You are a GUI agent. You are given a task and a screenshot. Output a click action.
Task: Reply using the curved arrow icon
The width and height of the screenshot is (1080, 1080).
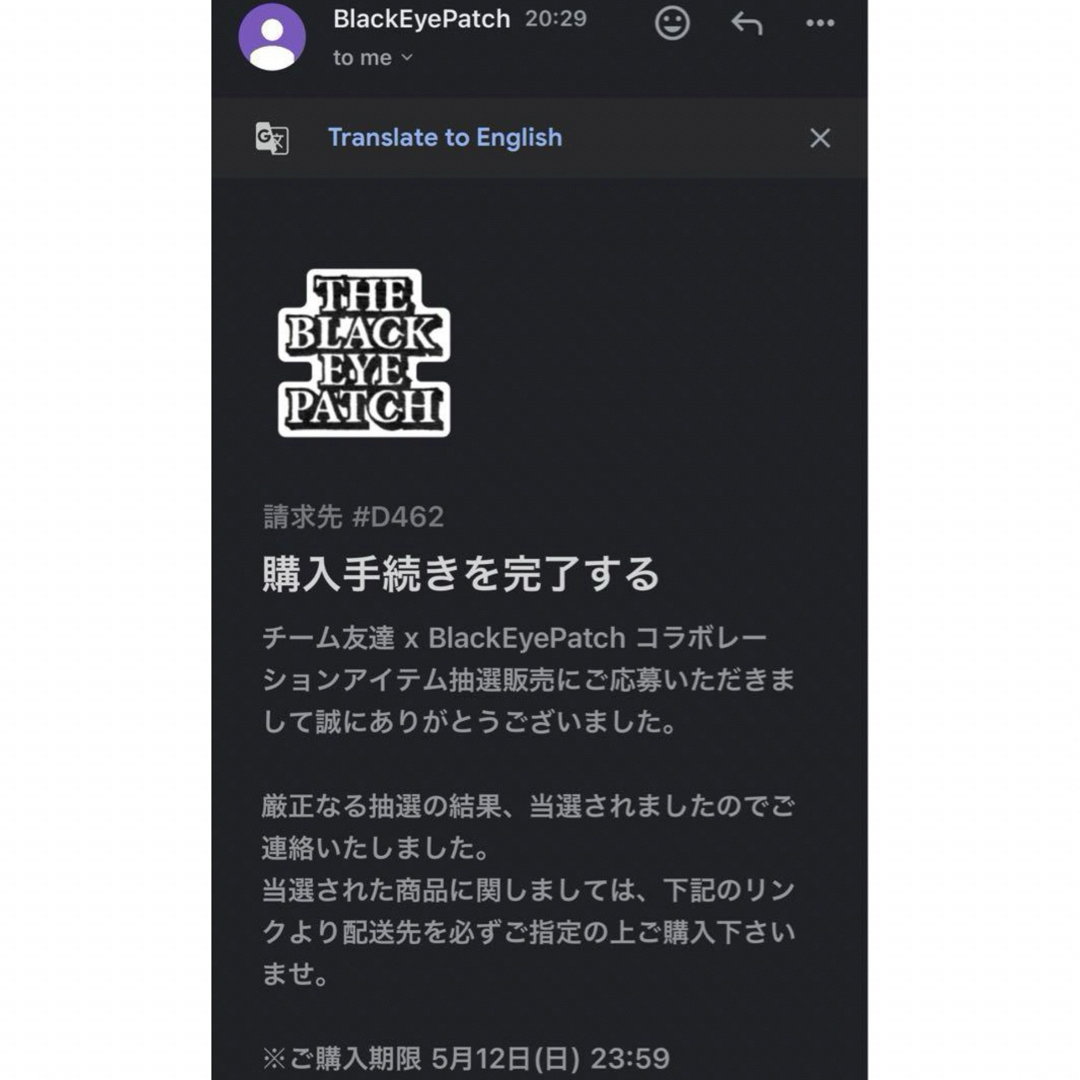click(747, 23)
